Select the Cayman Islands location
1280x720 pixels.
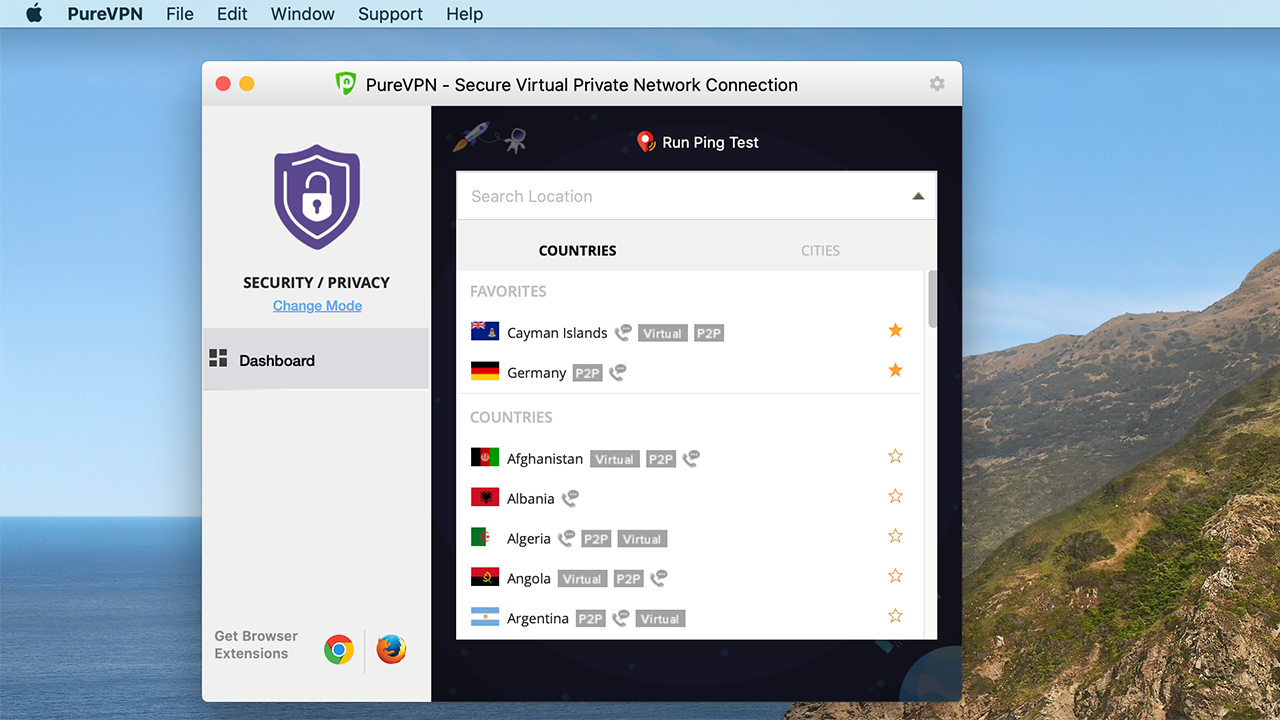pos(557,333)
